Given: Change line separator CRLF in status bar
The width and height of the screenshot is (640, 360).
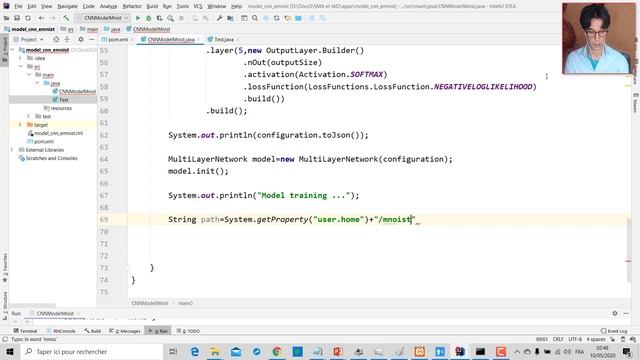Looking at the screenshot, I should [558, 339].
